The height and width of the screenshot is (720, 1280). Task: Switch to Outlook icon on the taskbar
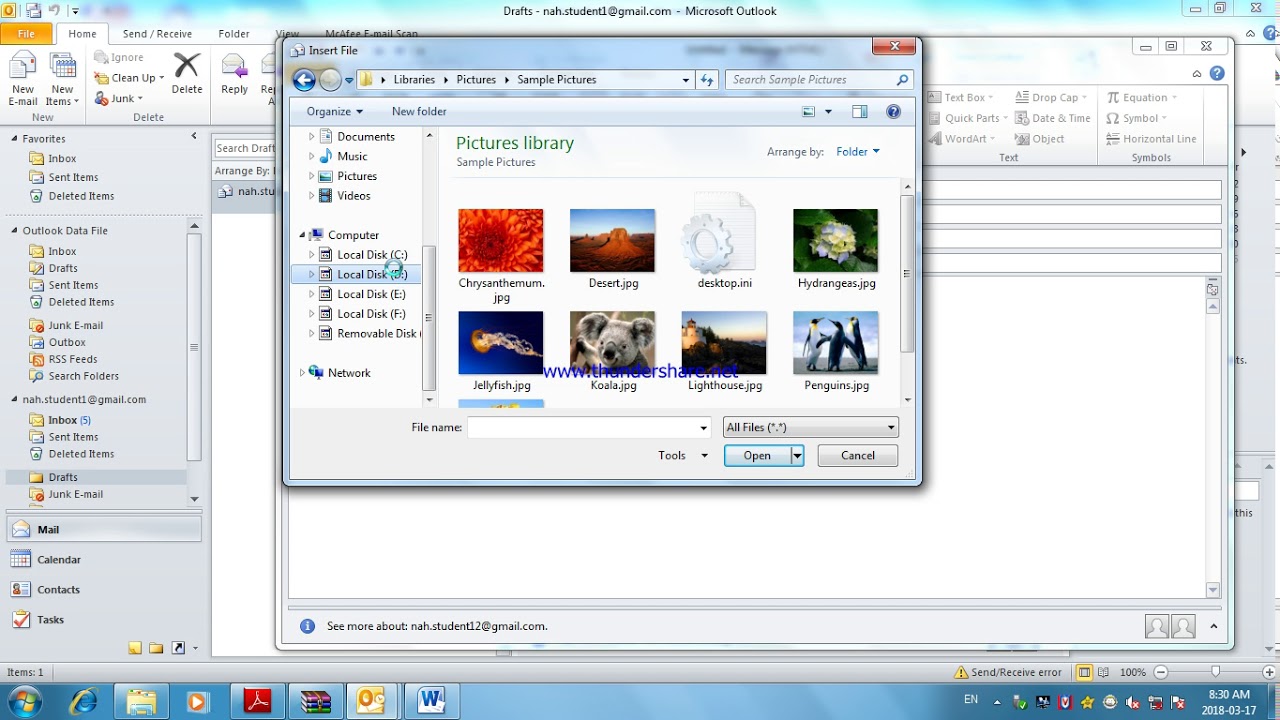(371, 701)
